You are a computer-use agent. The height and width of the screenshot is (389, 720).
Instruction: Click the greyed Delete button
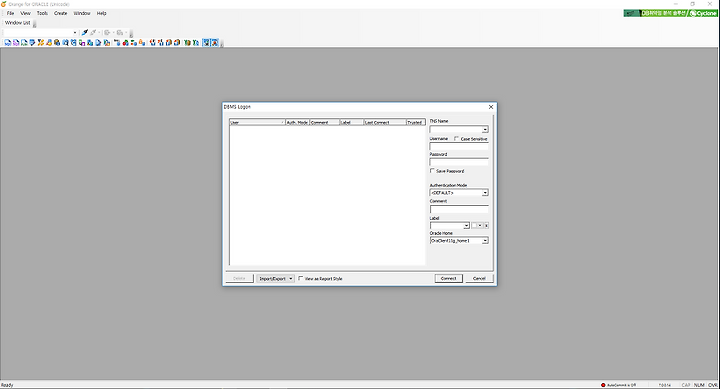(239, 279)
